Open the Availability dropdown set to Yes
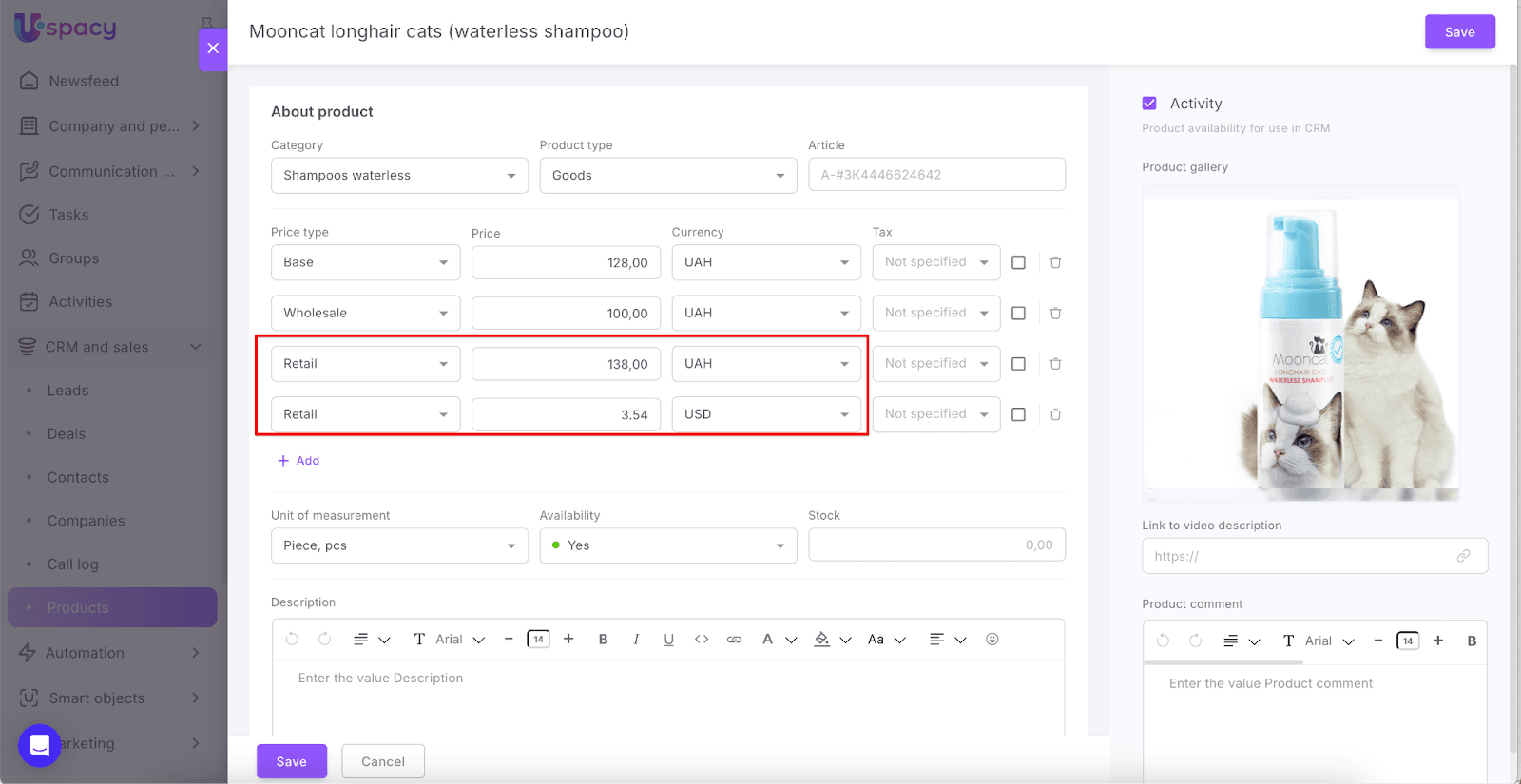 pyautogui.click(x=667, y=545)
